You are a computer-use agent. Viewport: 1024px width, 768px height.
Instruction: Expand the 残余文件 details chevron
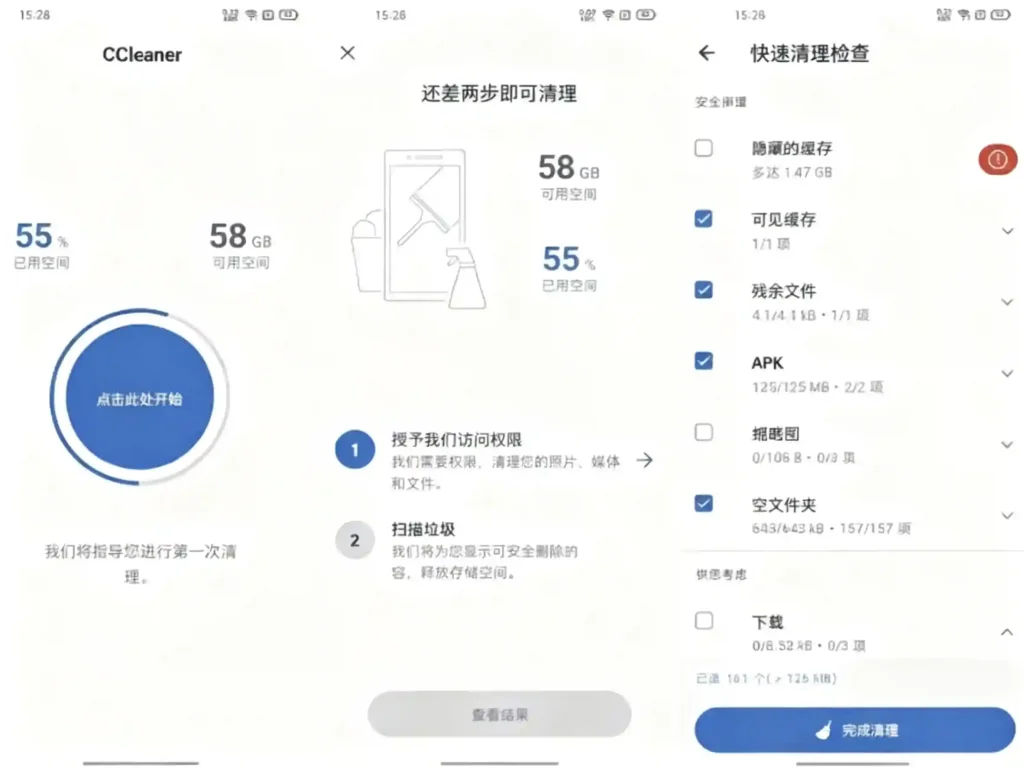point(1006,301)
